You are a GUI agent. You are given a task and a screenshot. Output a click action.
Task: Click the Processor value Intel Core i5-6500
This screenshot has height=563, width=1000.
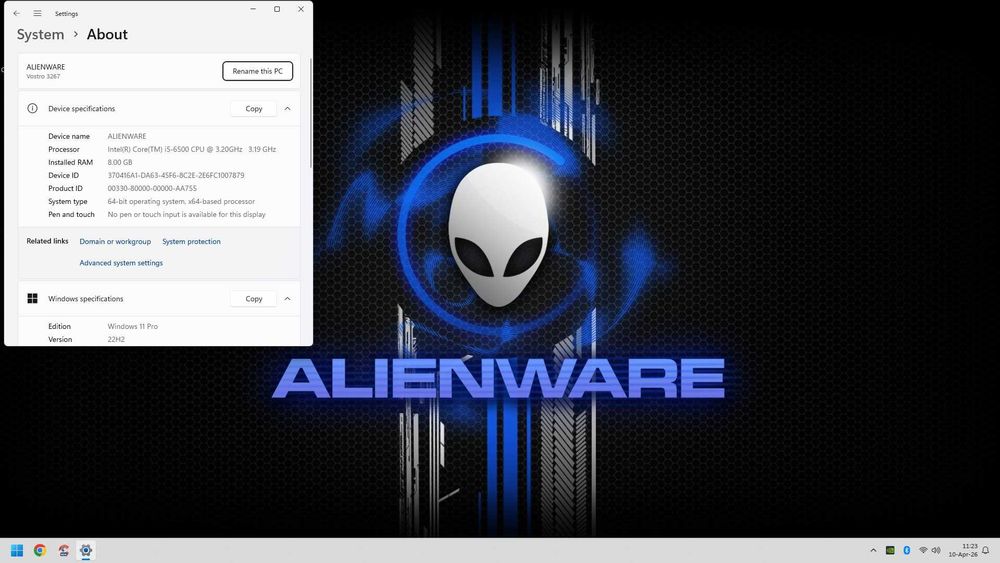tap(191, 149)
